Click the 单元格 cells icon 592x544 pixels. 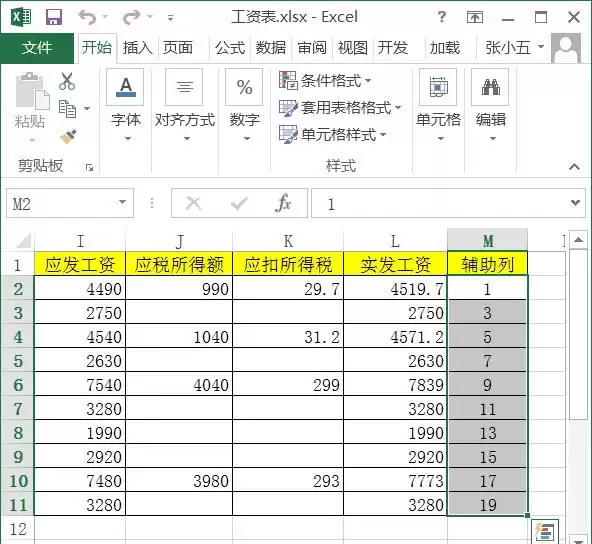[x=438, y=87]
